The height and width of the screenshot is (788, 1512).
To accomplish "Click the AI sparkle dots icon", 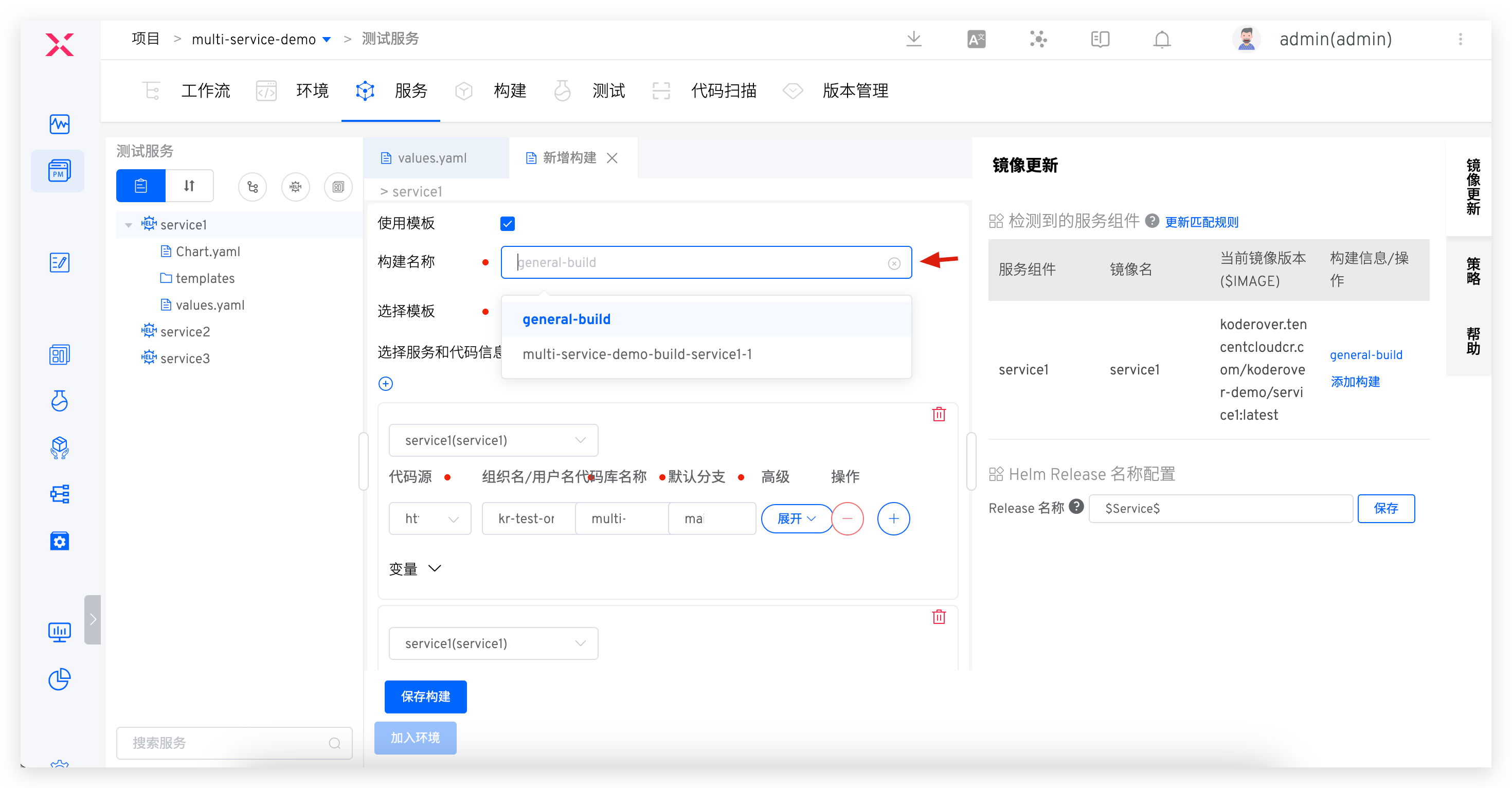I will click(1038, 39).
